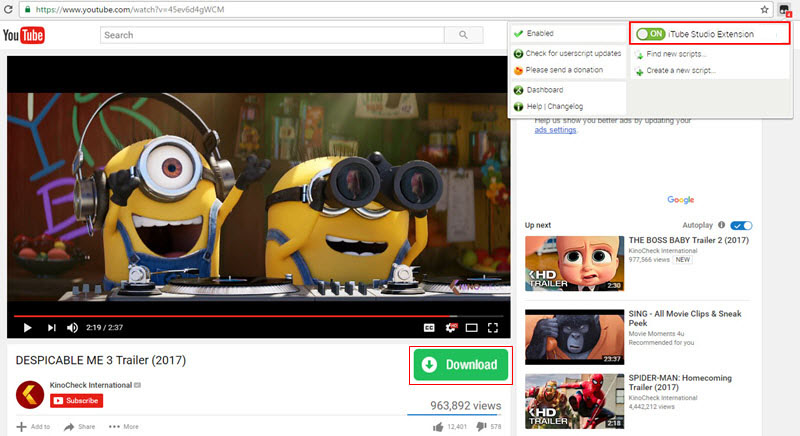
Task: Click the Autoplay info icon
Action: [721, 225]
